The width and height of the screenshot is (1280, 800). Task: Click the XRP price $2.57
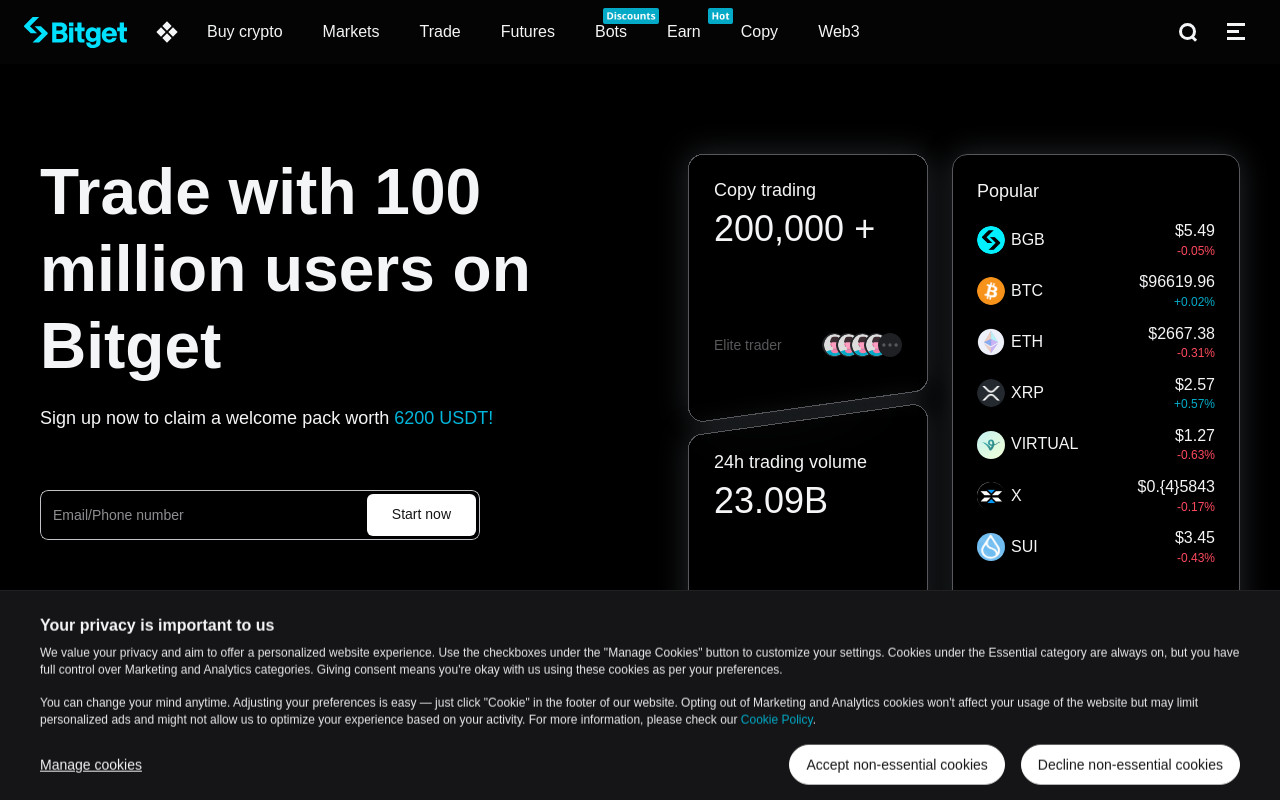point(1195,385)
